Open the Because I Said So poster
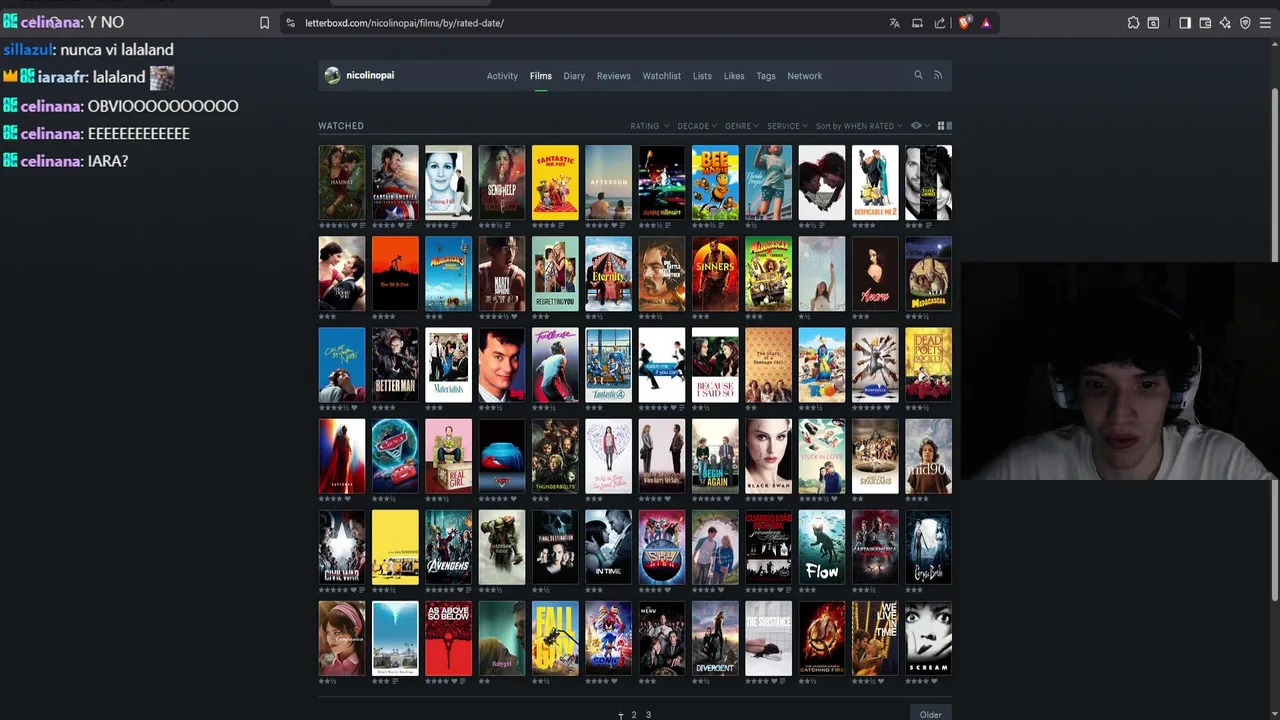The width and height of the screenshot is (1280, 720). coord(715,365)
